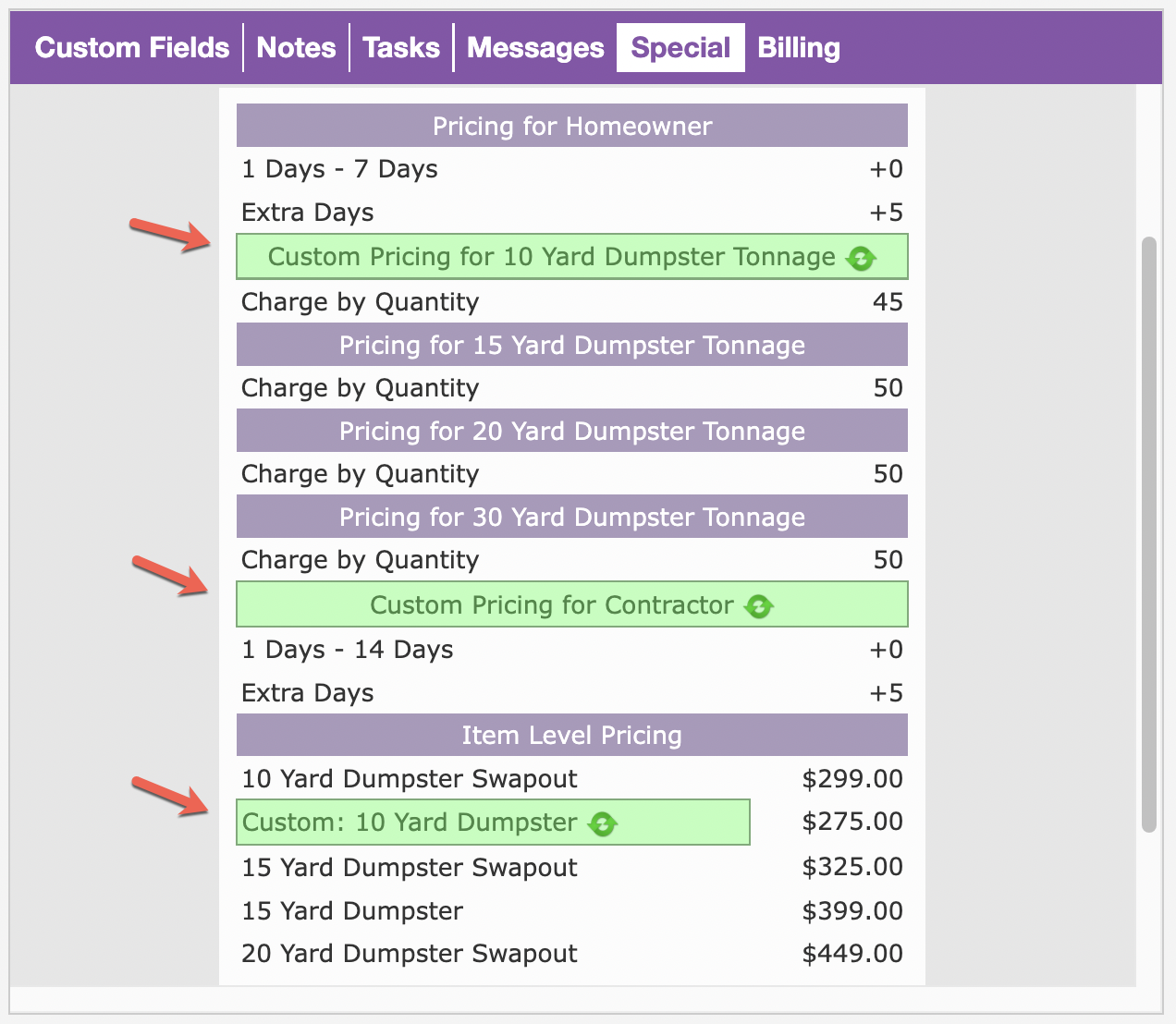Click refresh icon next to Custom Pricing for Contractor
This screenshot has height=1024, width=1176.
(759, 607)
